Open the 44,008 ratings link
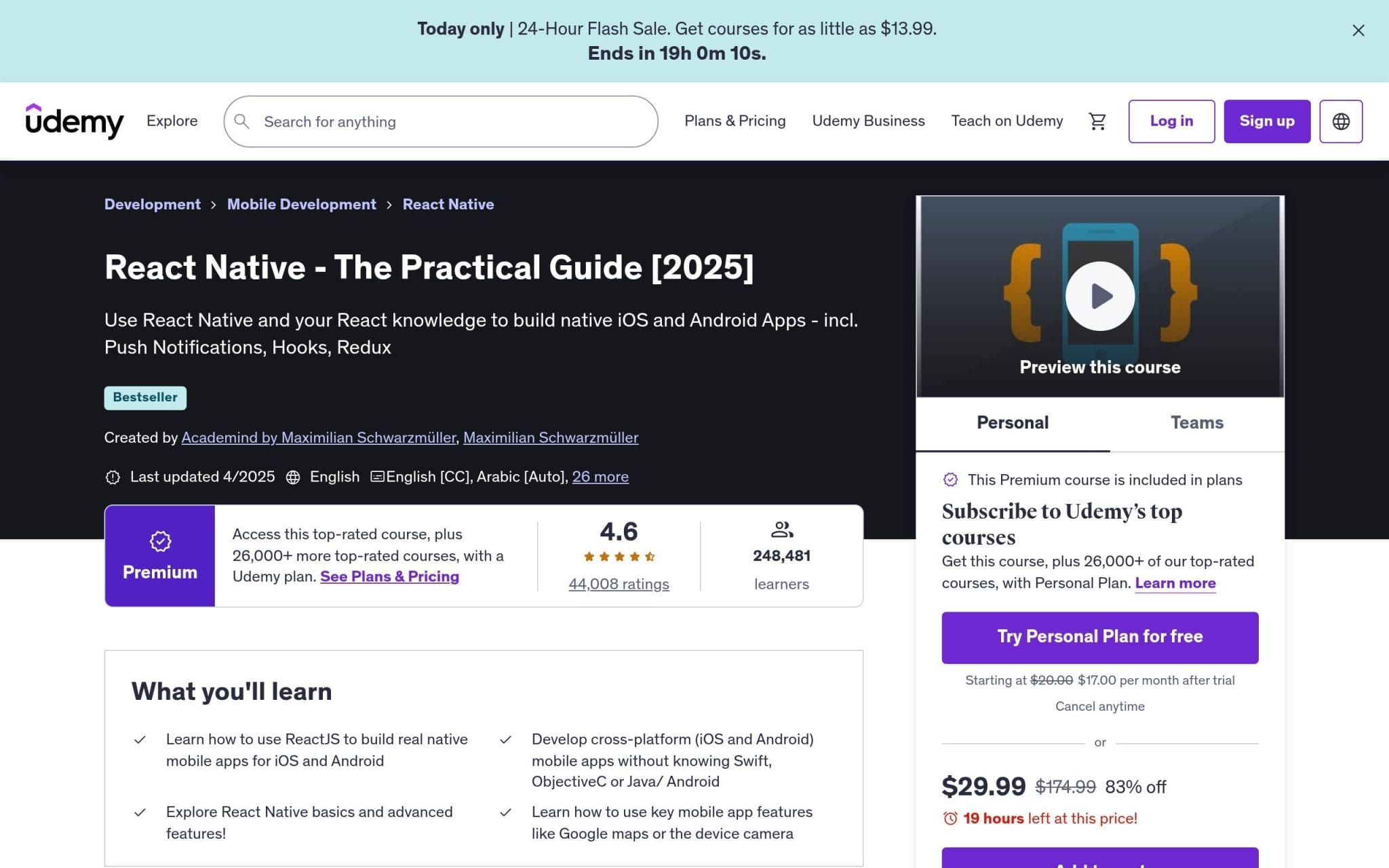Viewport: 1389px width, 868px height. [619, 584]
